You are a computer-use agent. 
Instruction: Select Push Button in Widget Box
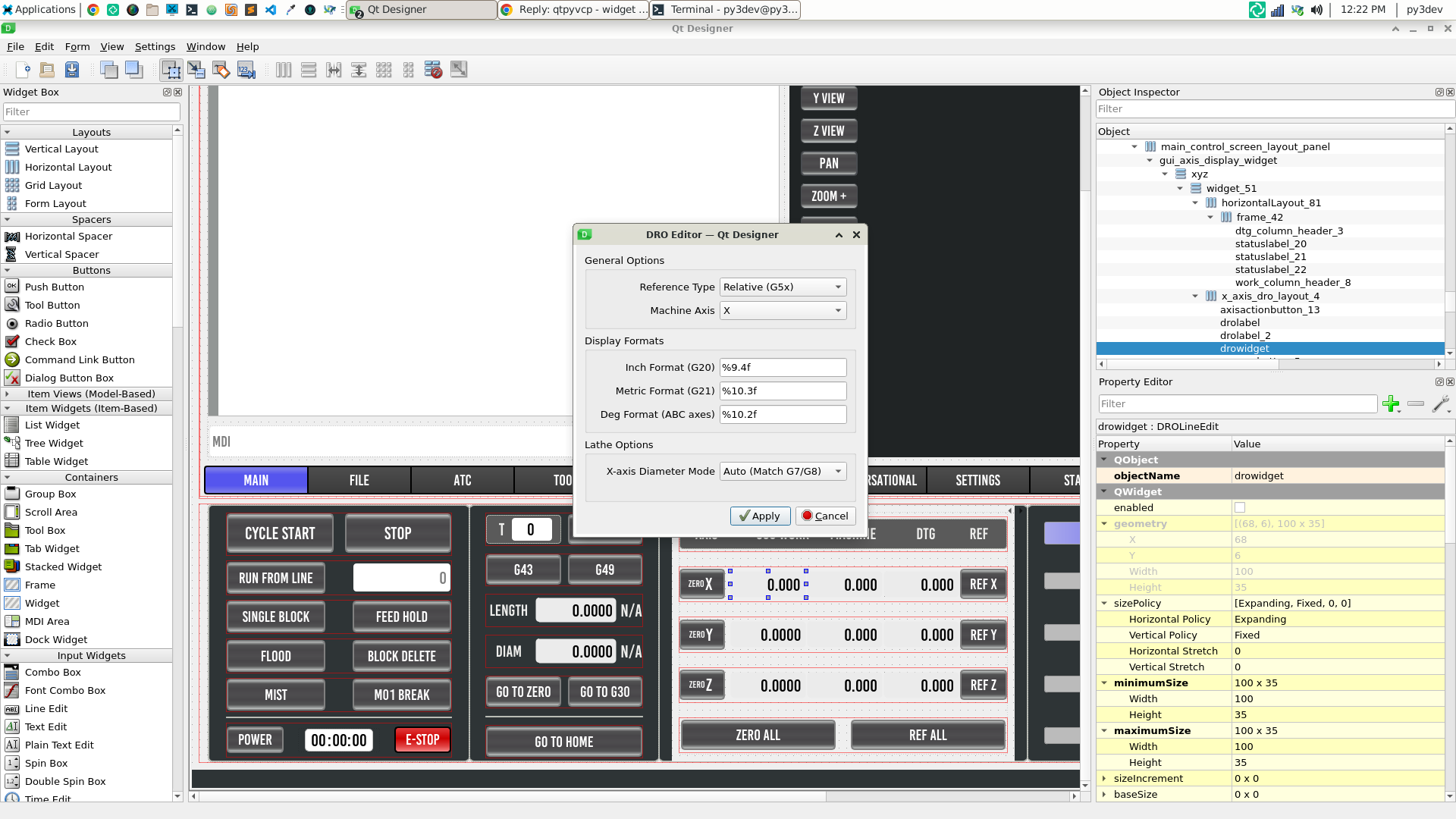55,287
